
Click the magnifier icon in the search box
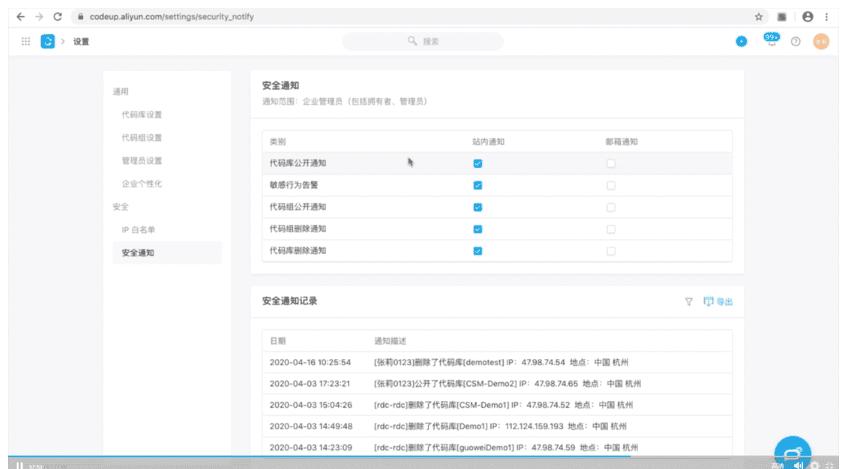pos(412,41)
